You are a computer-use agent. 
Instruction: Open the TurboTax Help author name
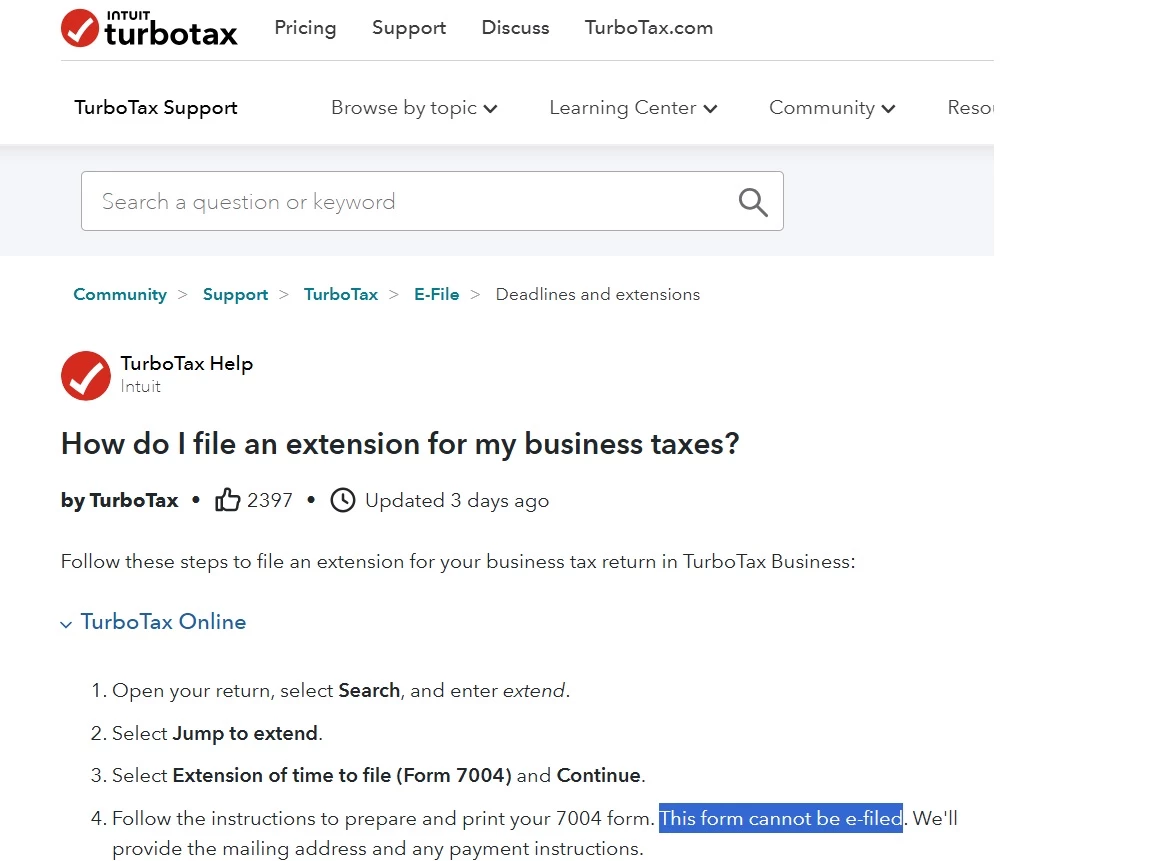[x=187, y=364]
